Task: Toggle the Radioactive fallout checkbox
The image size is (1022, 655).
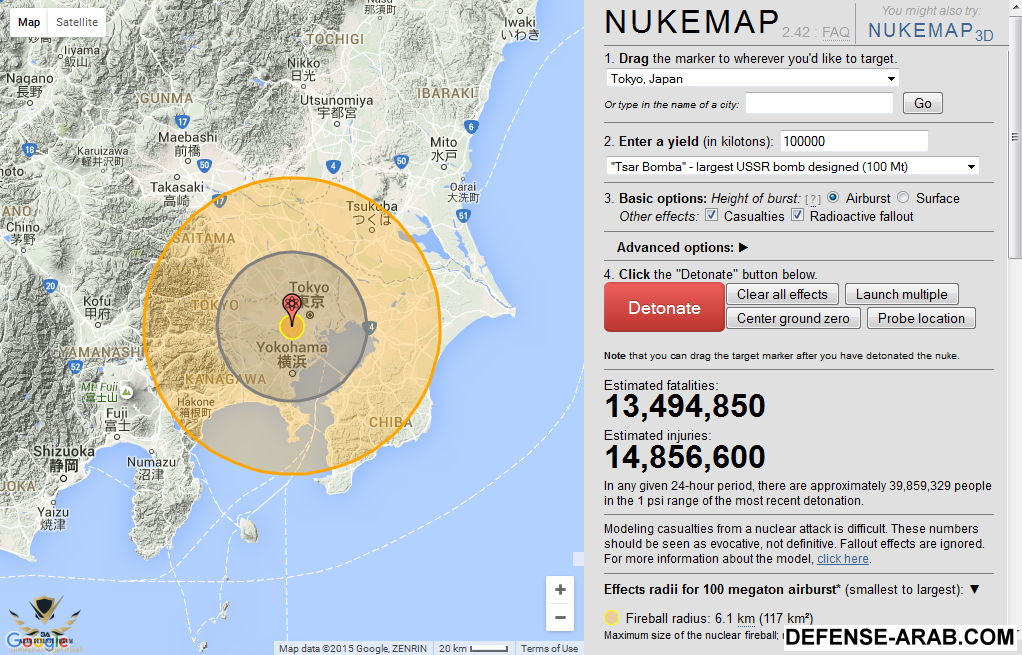Action: click(x=797, y=215)
